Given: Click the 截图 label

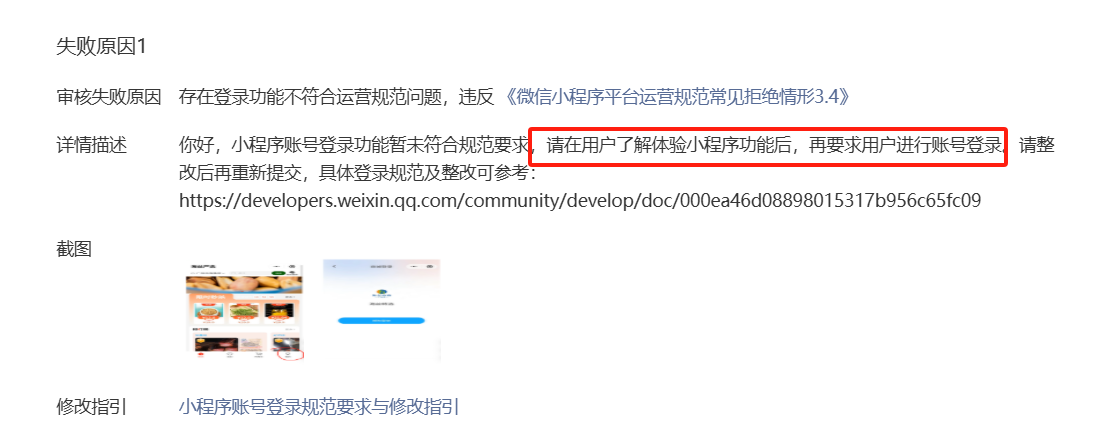Looking at the screenshot, I should point(74,249).
